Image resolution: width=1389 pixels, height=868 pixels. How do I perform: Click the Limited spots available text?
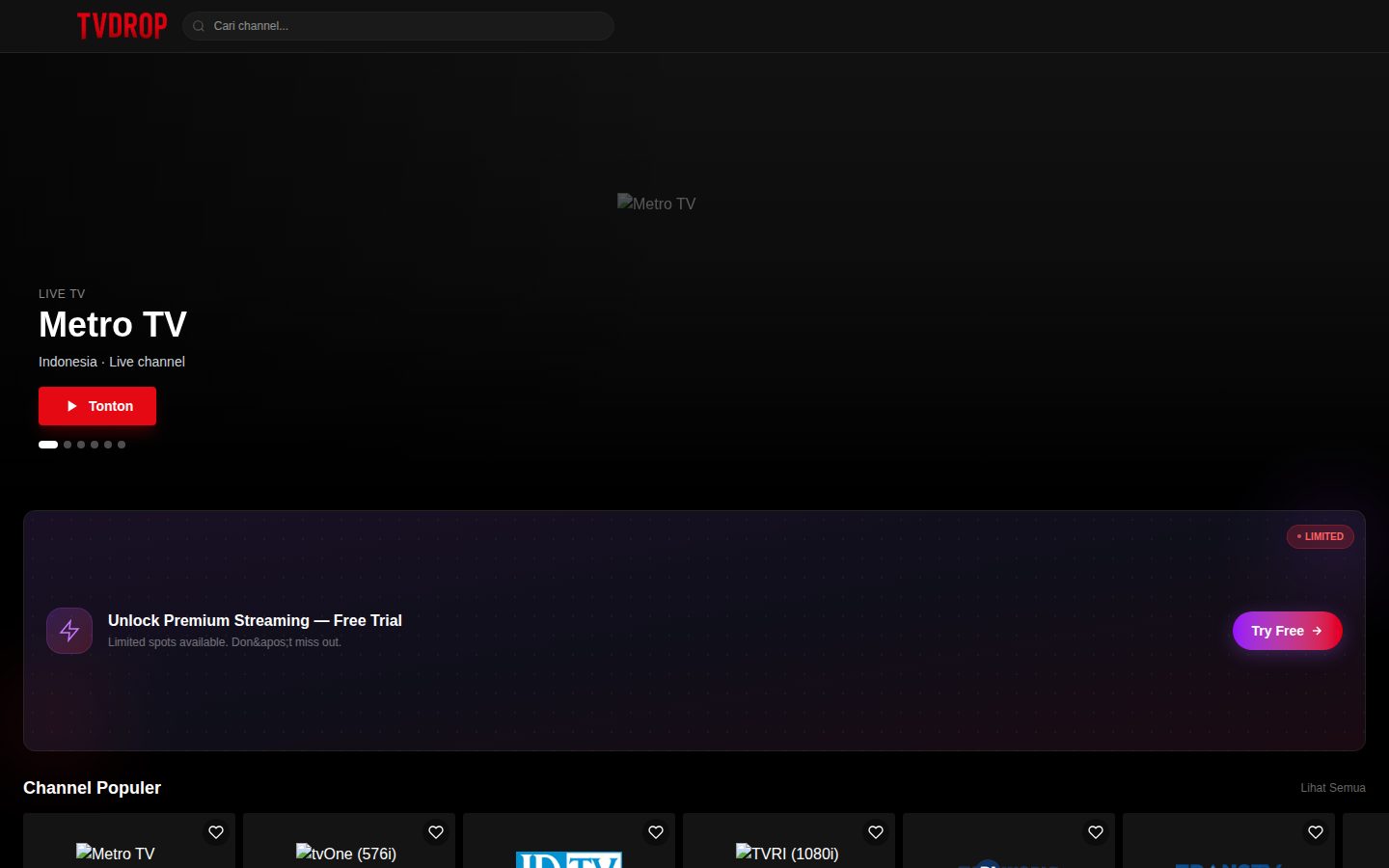[225, 642]
